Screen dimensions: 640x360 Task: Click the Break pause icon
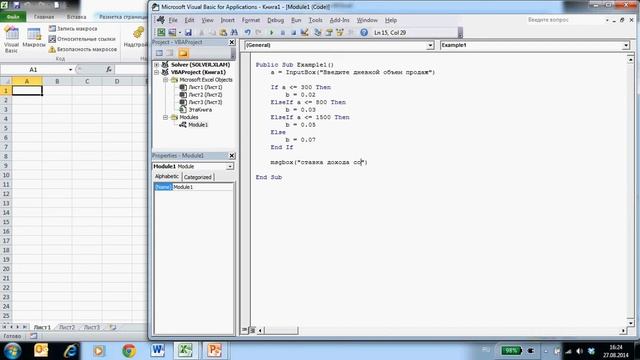pos(282,32)
